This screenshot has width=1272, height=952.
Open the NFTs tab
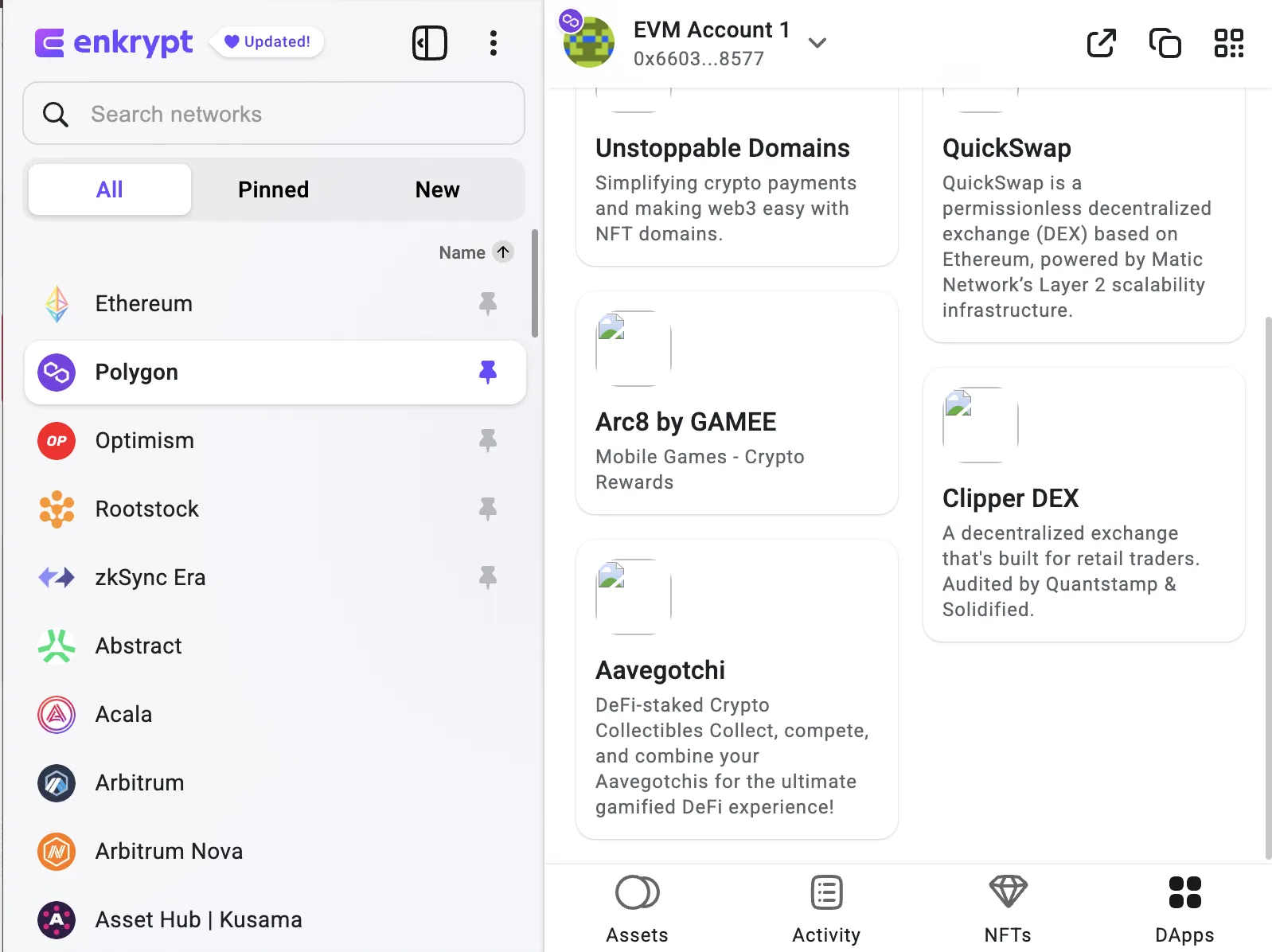(1008, 909)
